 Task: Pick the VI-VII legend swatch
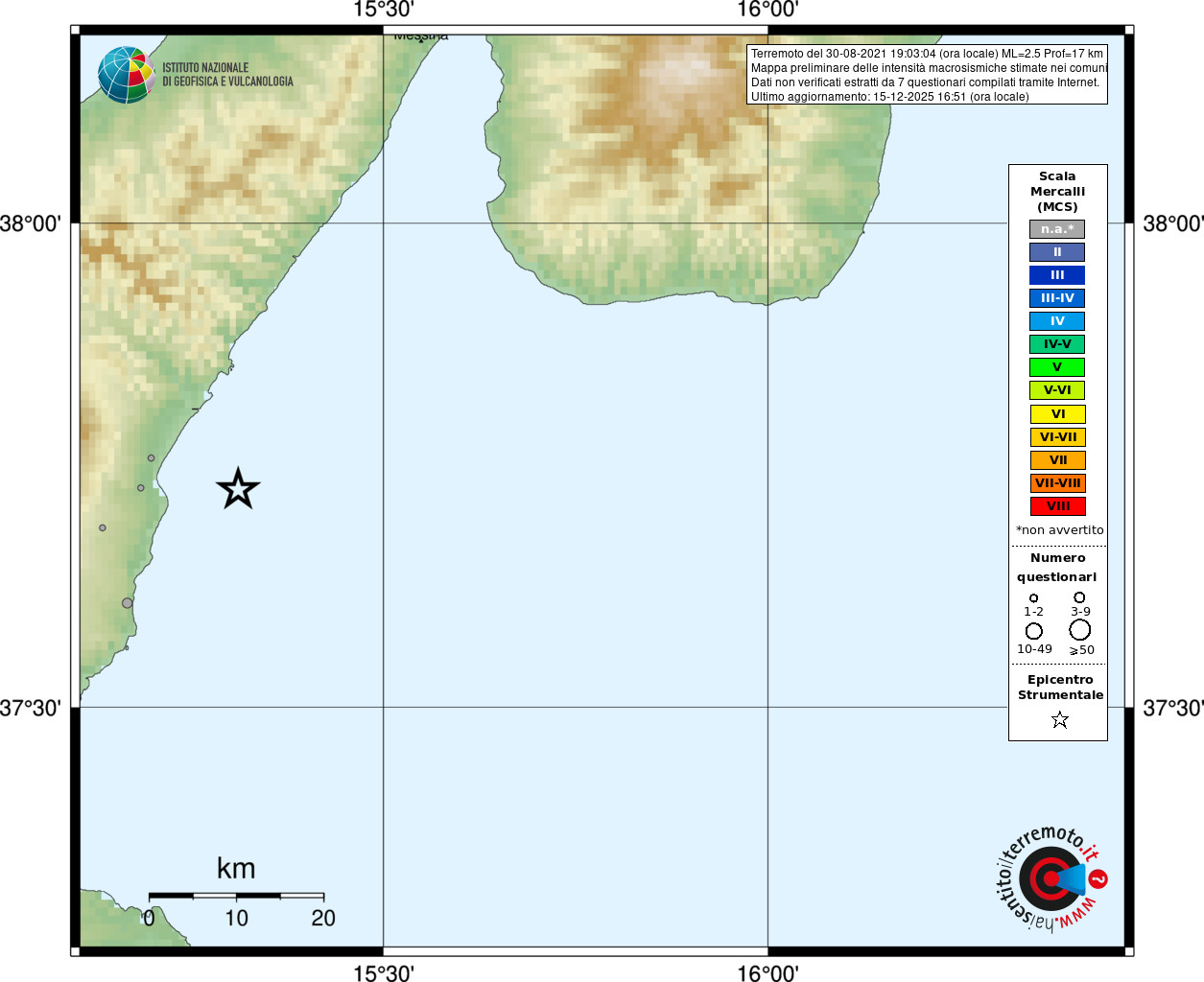(x=1057, y=437)
